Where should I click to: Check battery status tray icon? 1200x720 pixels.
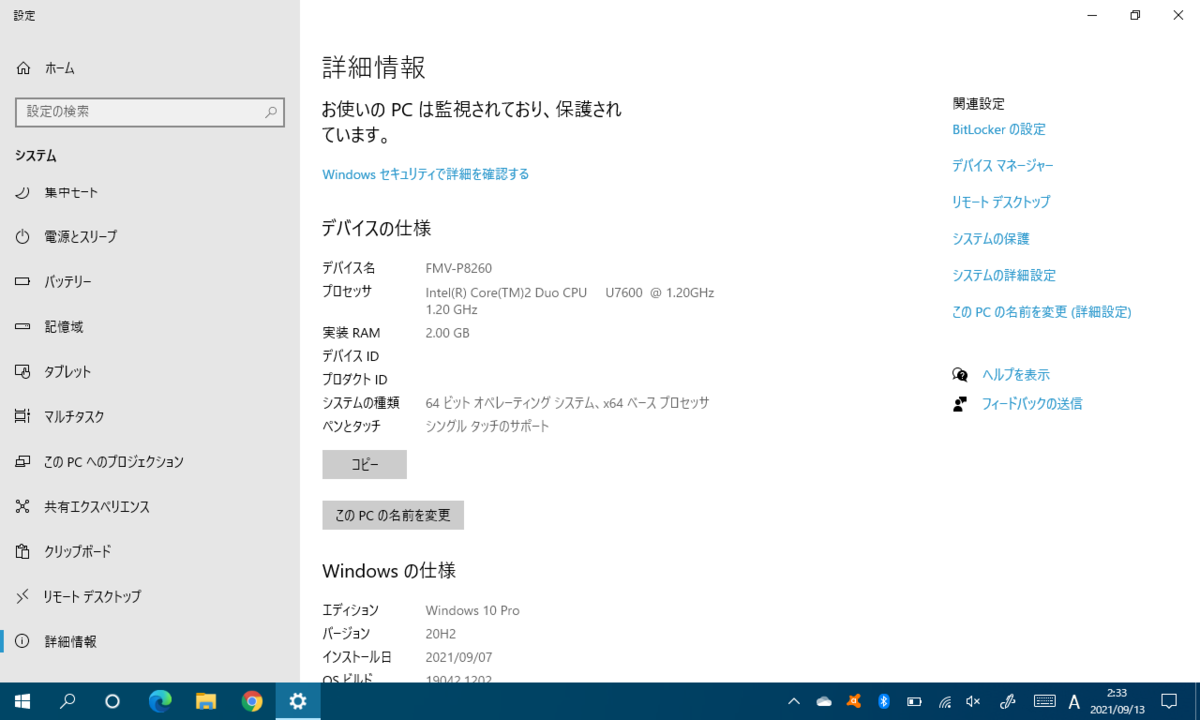click(914, 702)
